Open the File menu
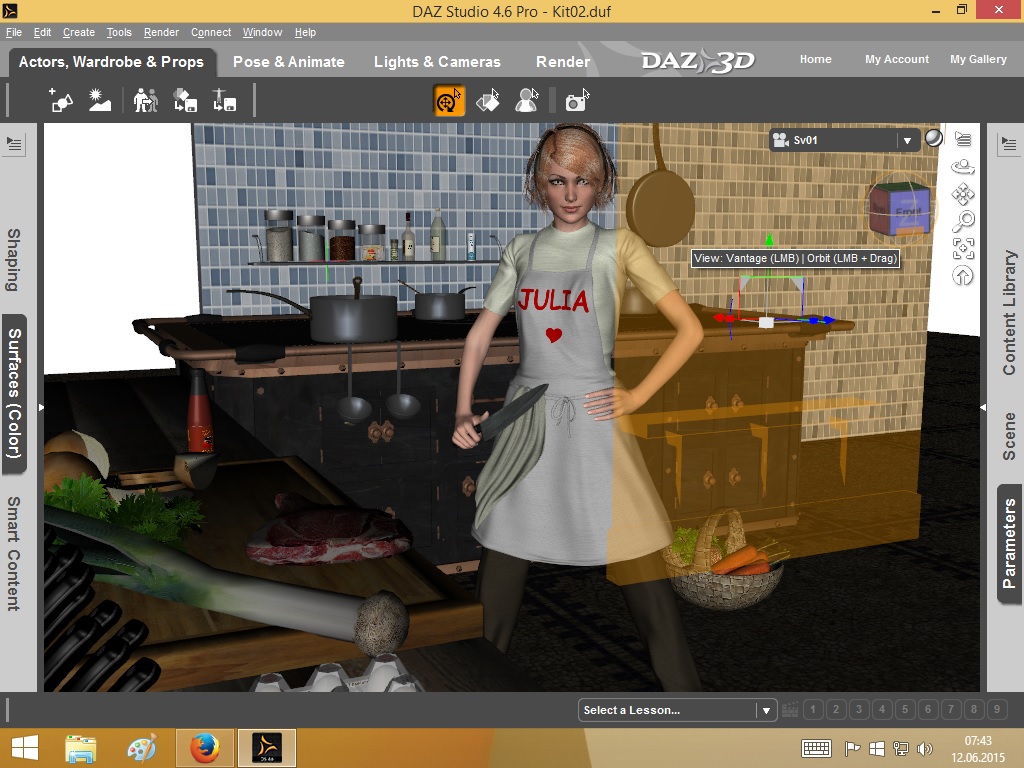Screen dimensions: 1024x768 14,32
